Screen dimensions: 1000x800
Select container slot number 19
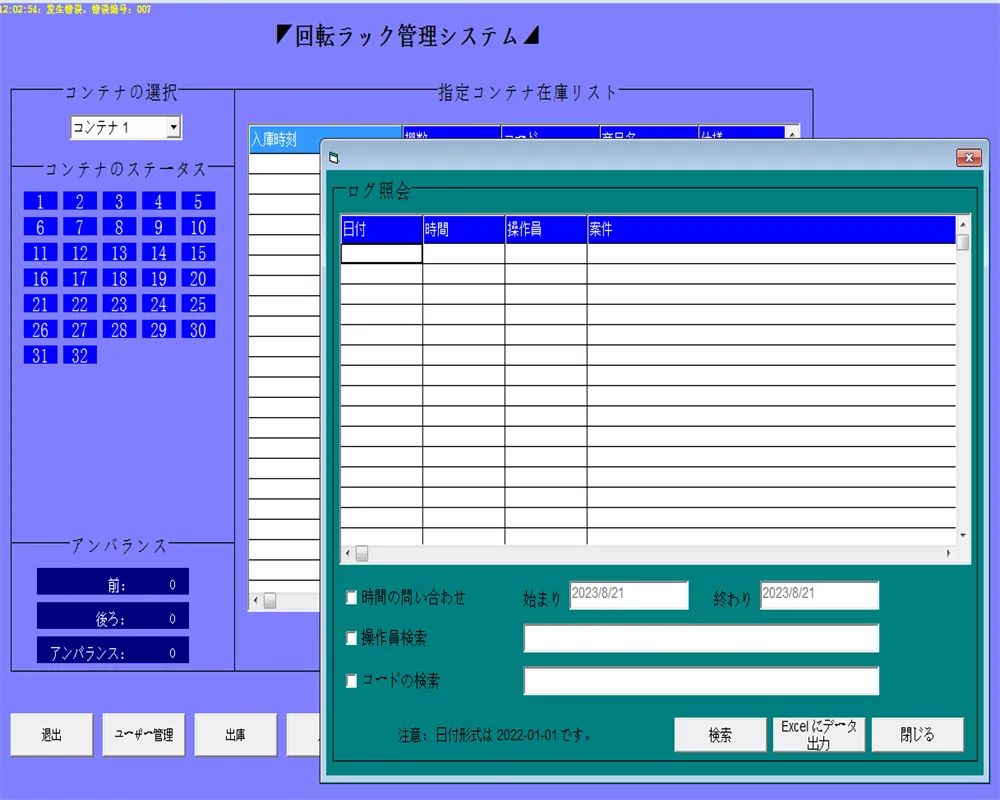[158, 279]
